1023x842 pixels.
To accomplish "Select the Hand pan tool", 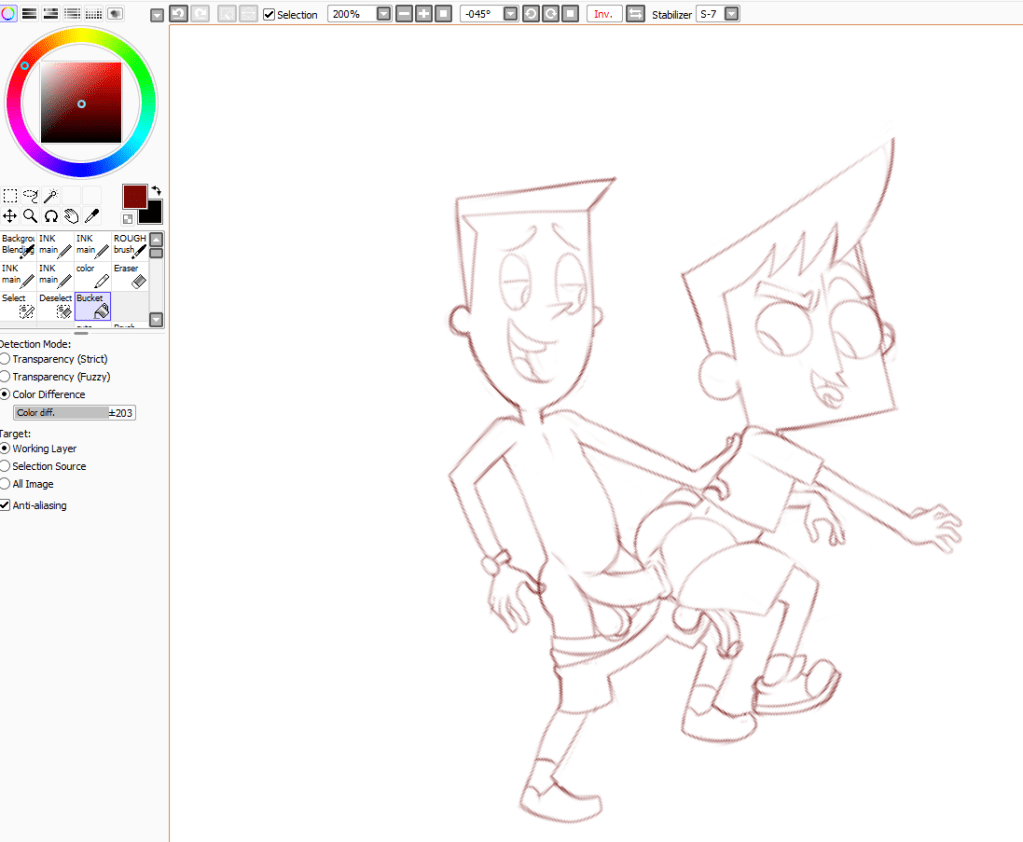I will (71, 216).
